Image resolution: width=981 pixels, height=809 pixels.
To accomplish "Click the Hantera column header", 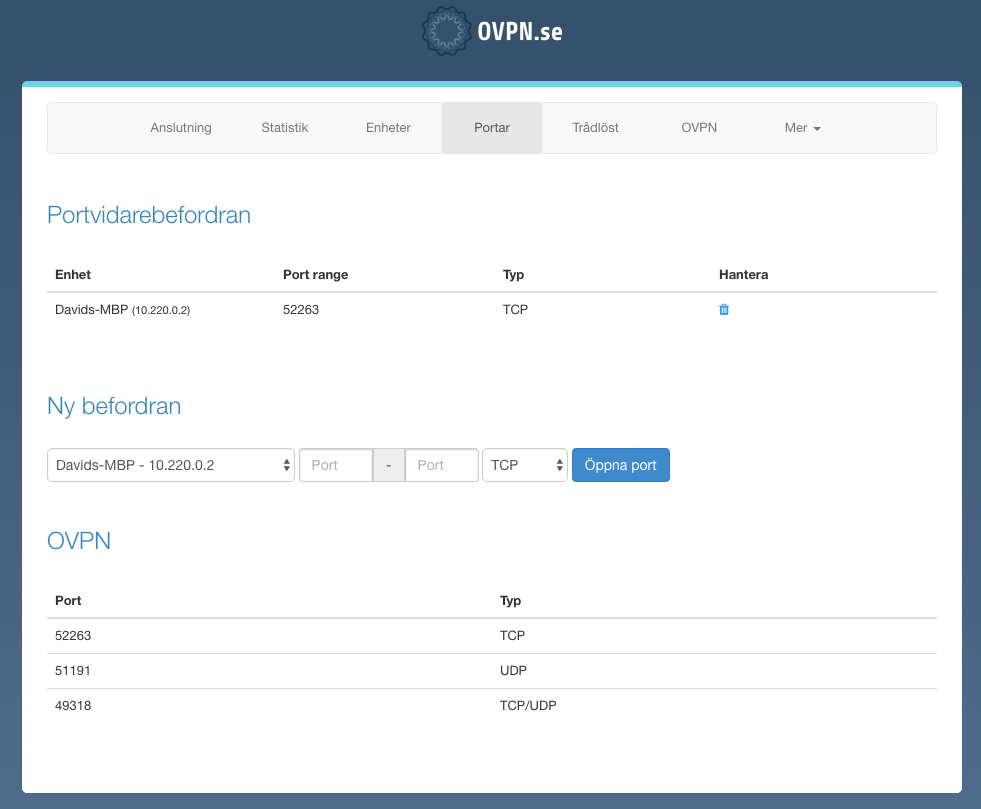I will (x=743, y=275).
